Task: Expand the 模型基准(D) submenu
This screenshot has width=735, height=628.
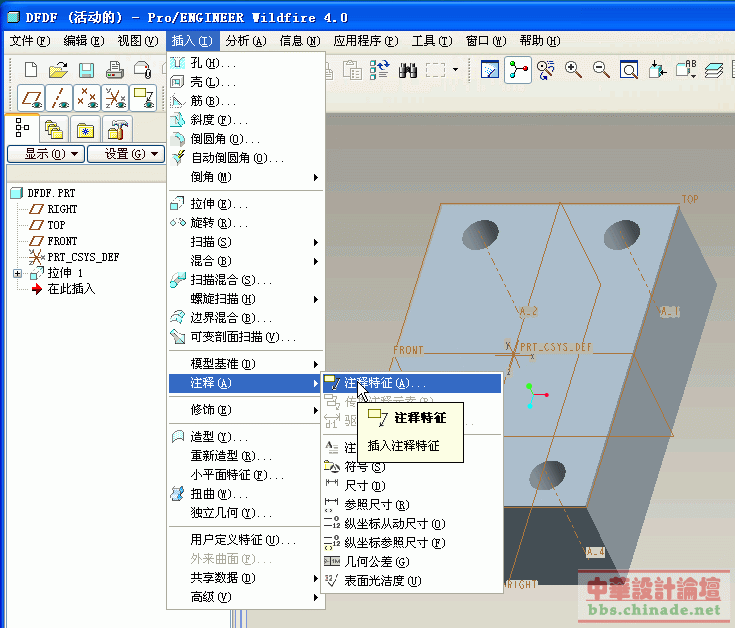Action: pos(246,364)
